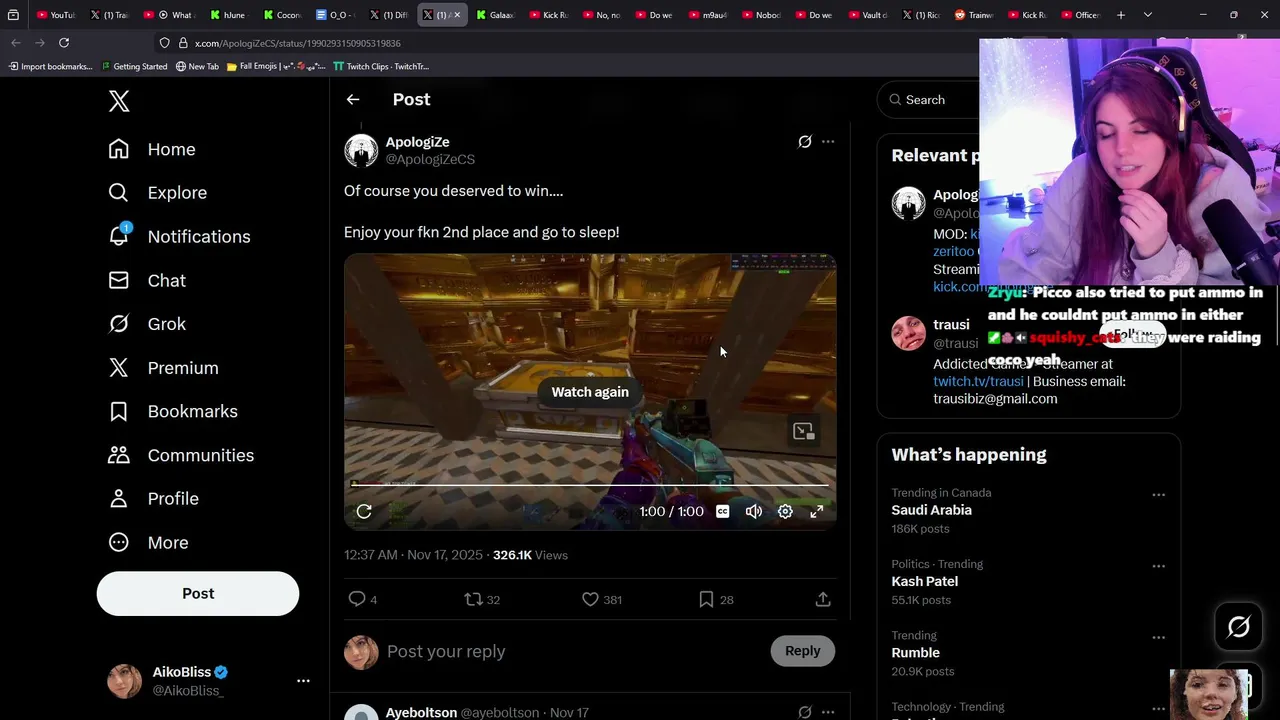Click the Rumble trending topic
This screenshot has height=720, width=1280.
915,653
